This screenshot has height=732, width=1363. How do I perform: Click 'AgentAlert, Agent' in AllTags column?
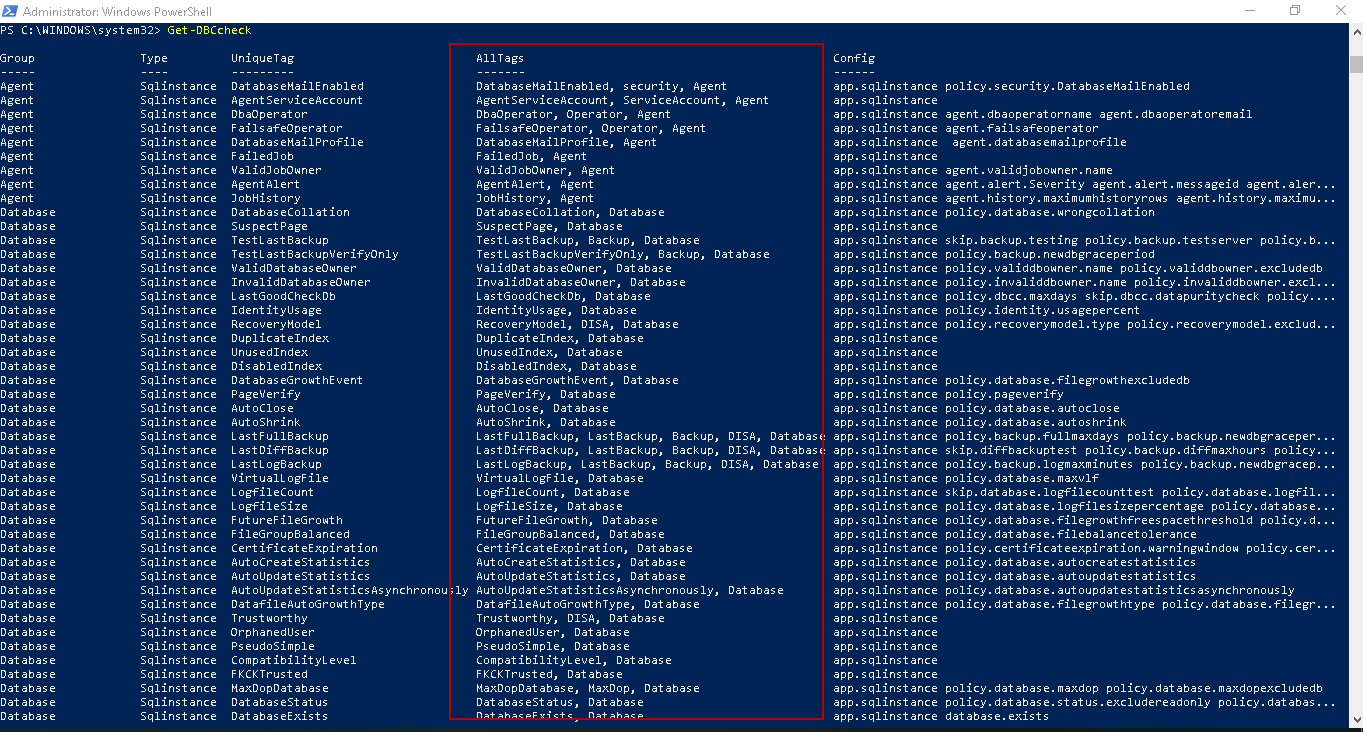535,184
